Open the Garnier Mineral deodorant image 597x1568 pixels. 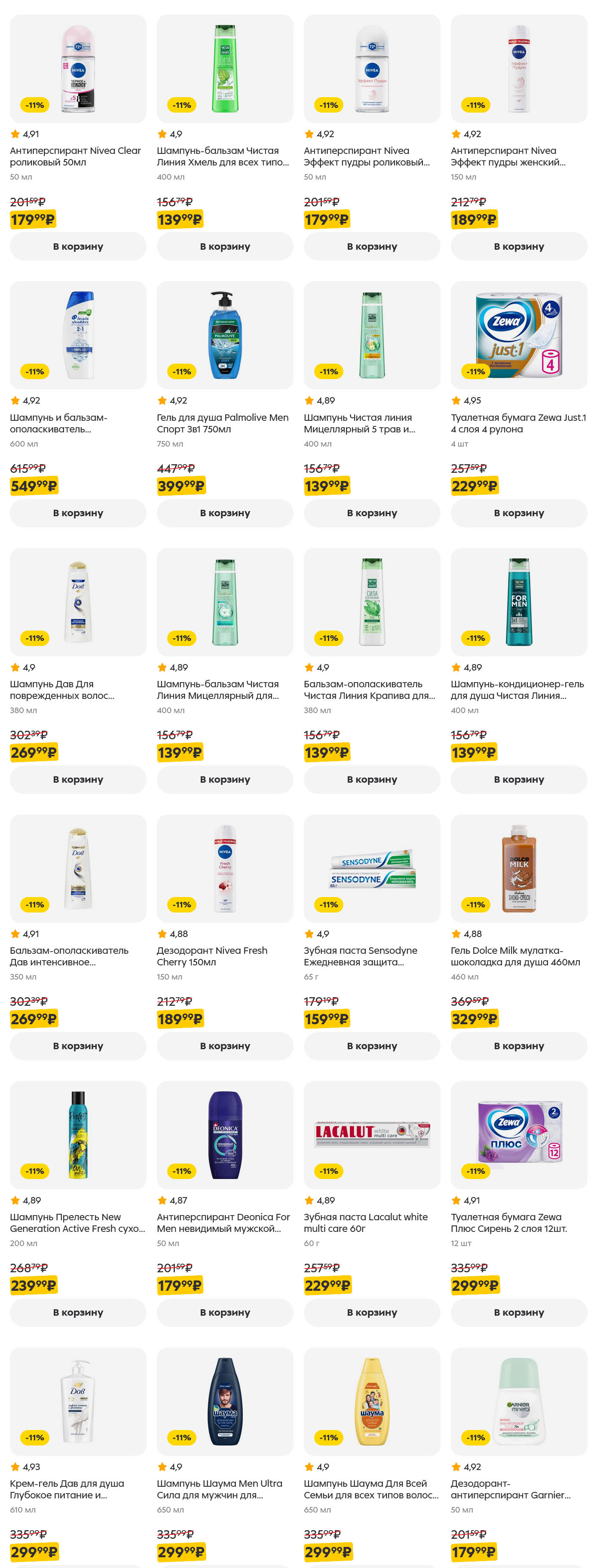coord(518,1401)
